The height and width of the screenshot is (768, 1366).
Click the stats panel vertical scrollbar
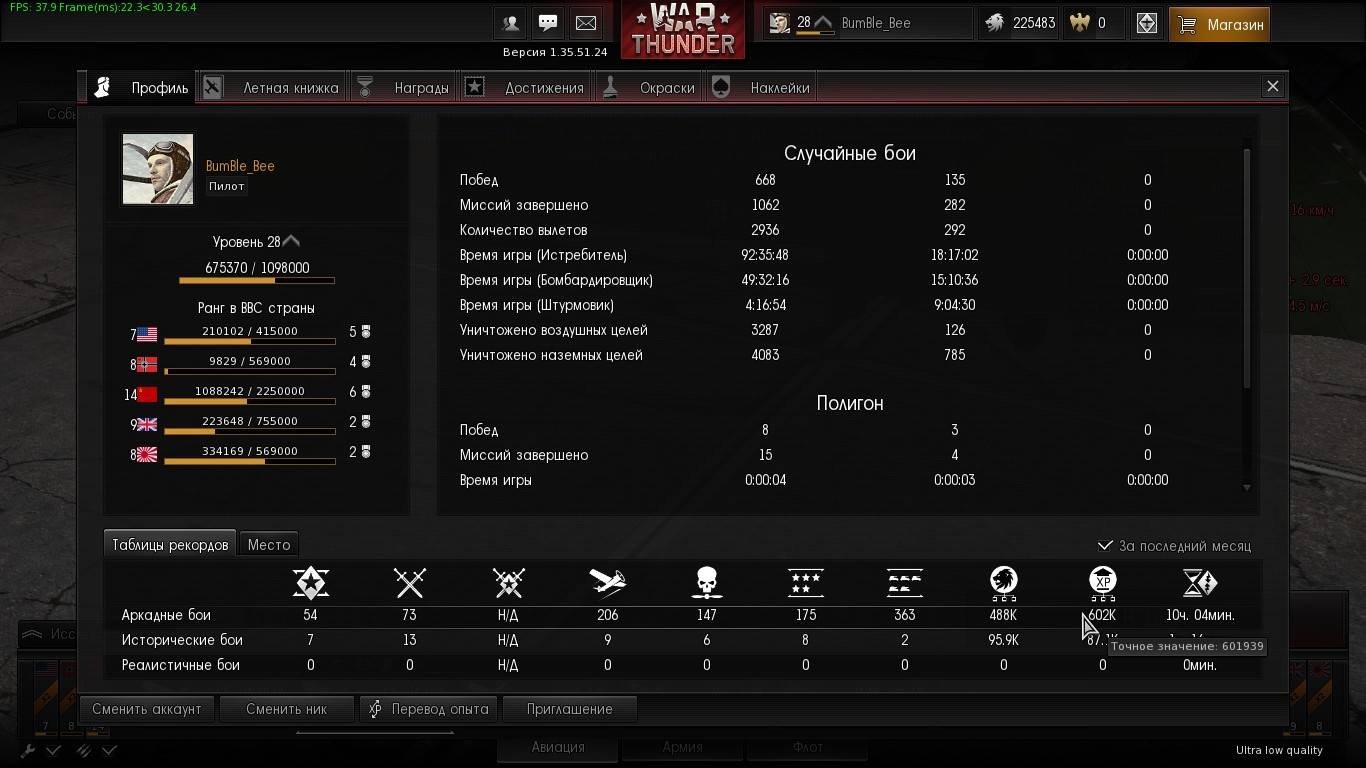click(1247, 268)
